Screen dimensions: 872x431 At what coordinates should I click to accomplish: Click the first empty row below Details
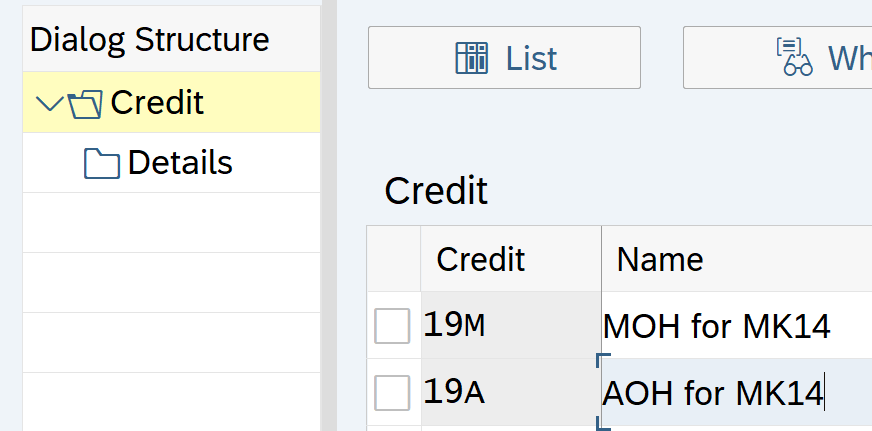tap(170, 222)
